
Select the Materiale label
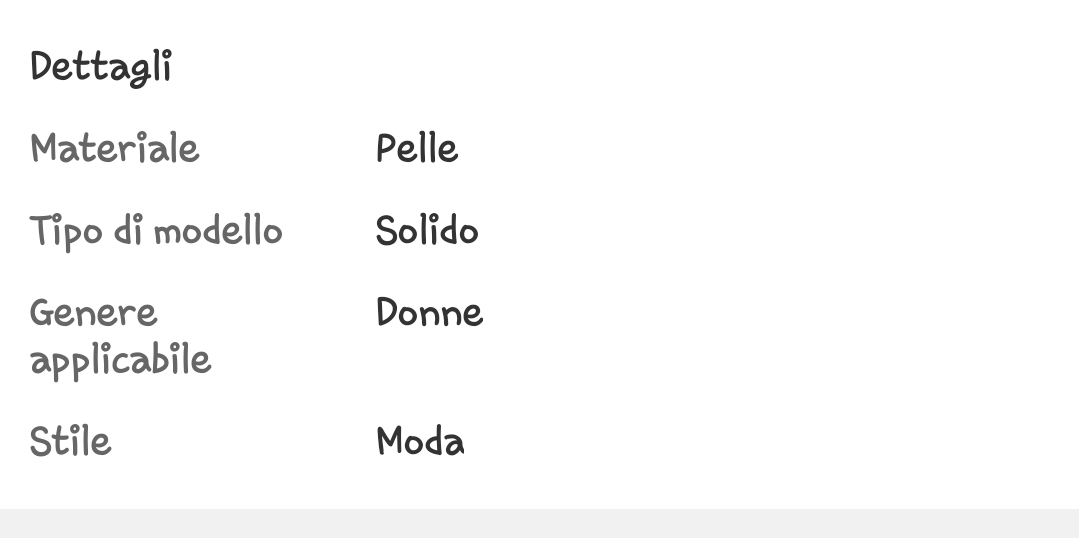coord(114,149)
